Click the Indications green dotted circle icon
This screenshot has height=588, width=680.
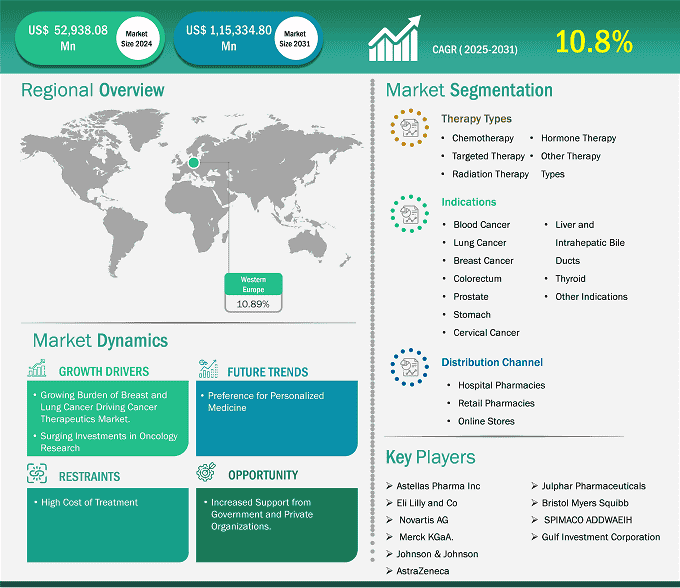(x=409, y=213)
